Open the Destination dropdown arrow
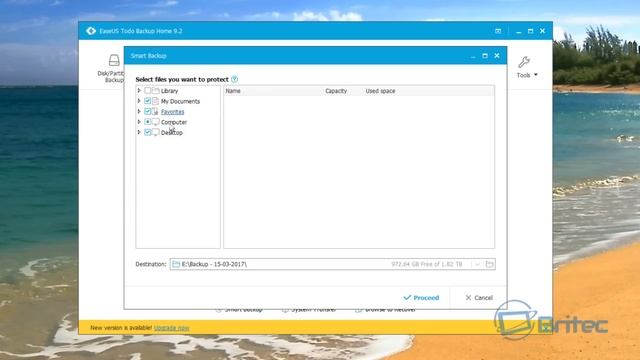Image resolution: width=640 pixels, height=360 pixels. [477, 264]
